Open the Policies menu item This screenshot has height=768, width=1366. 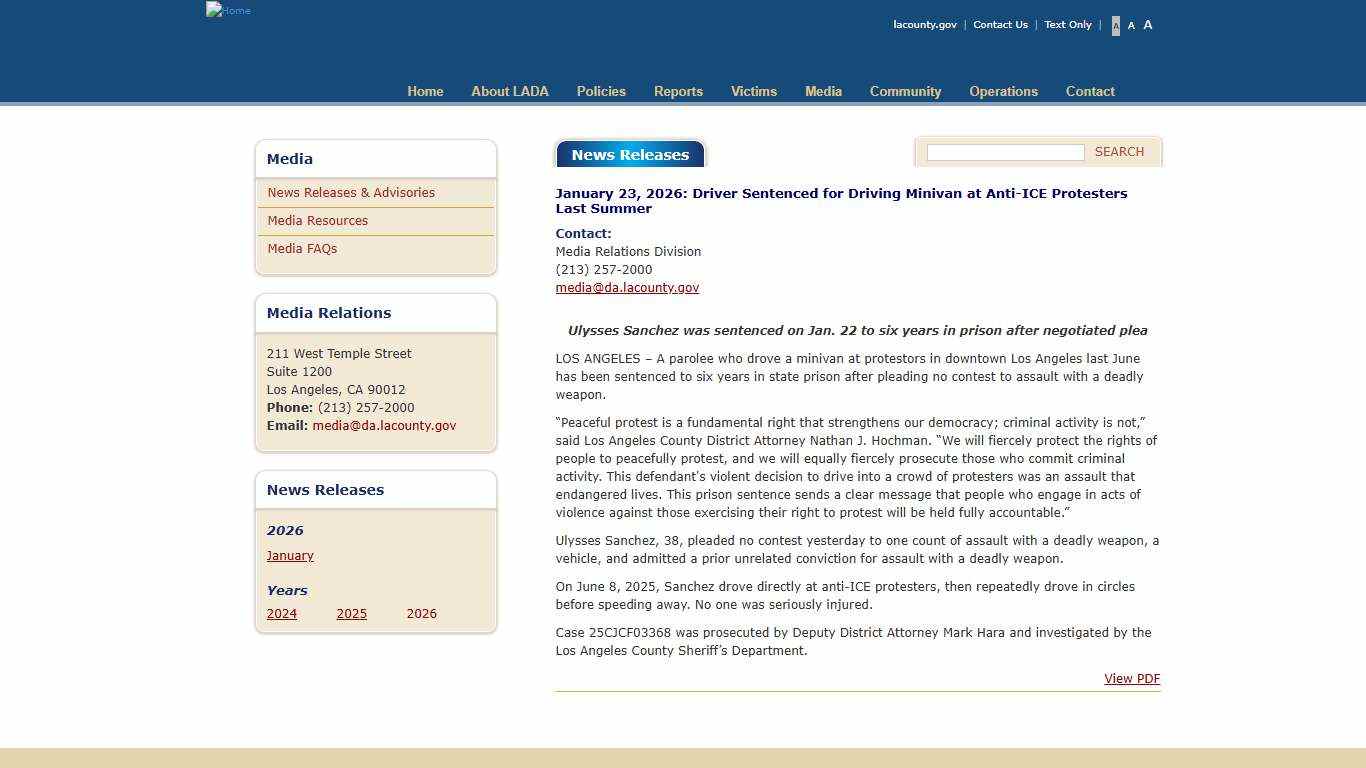click(601, 91)
